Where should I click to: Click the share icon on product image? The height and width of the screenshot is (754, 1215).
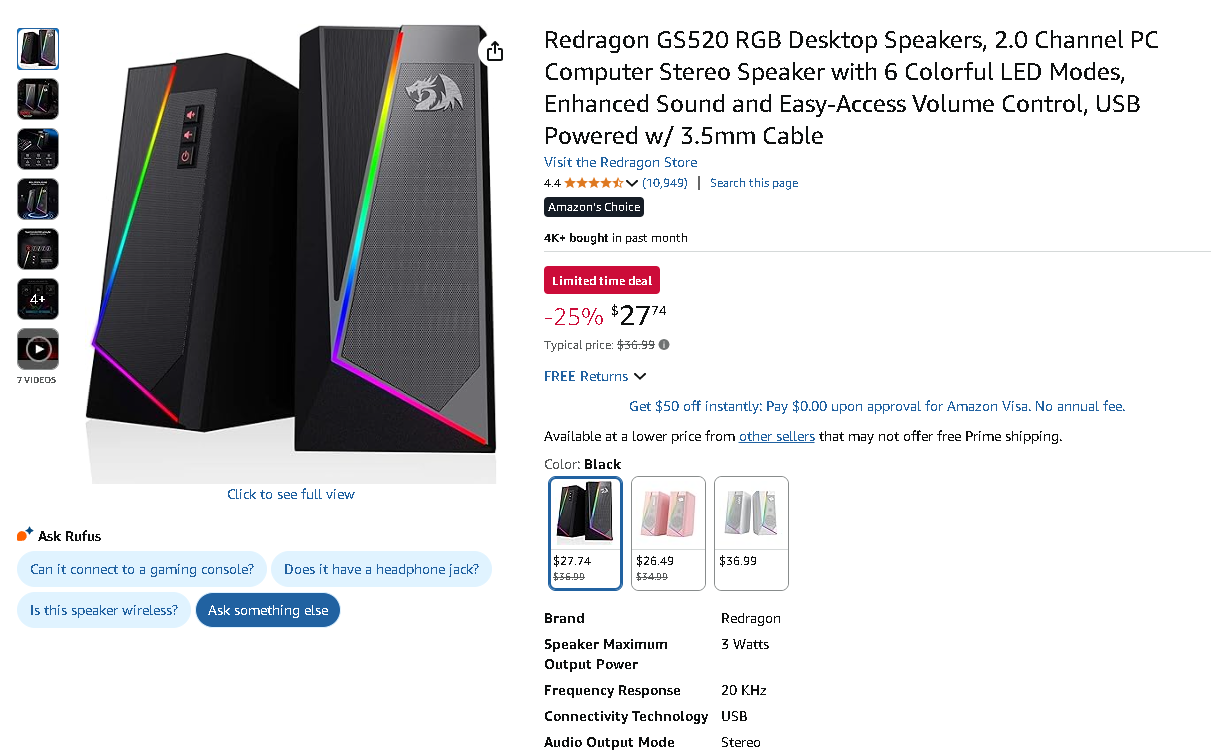[x=493, y=51]
